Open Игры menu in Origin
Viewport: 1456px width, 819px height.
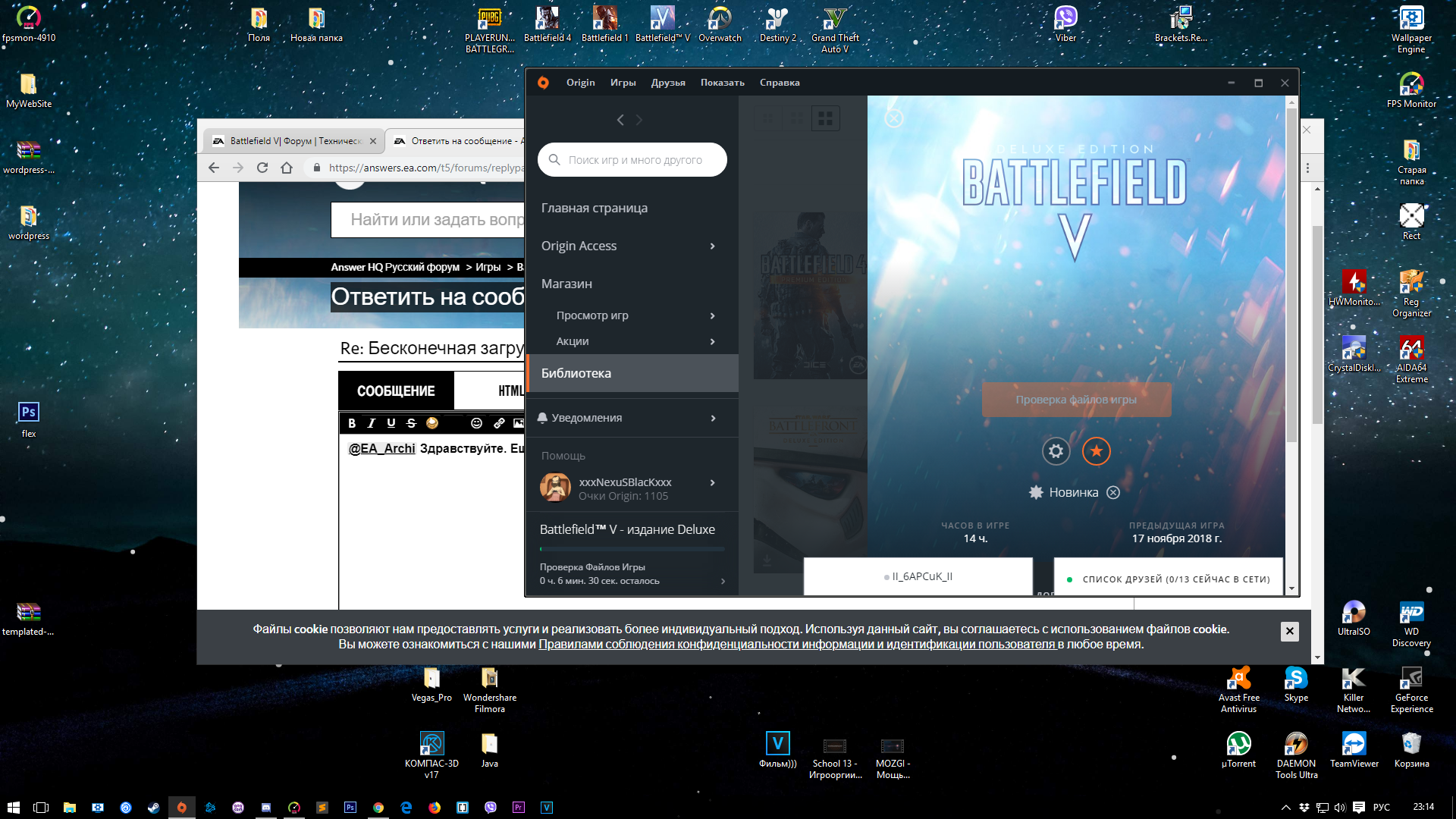[x=623, y=83]
